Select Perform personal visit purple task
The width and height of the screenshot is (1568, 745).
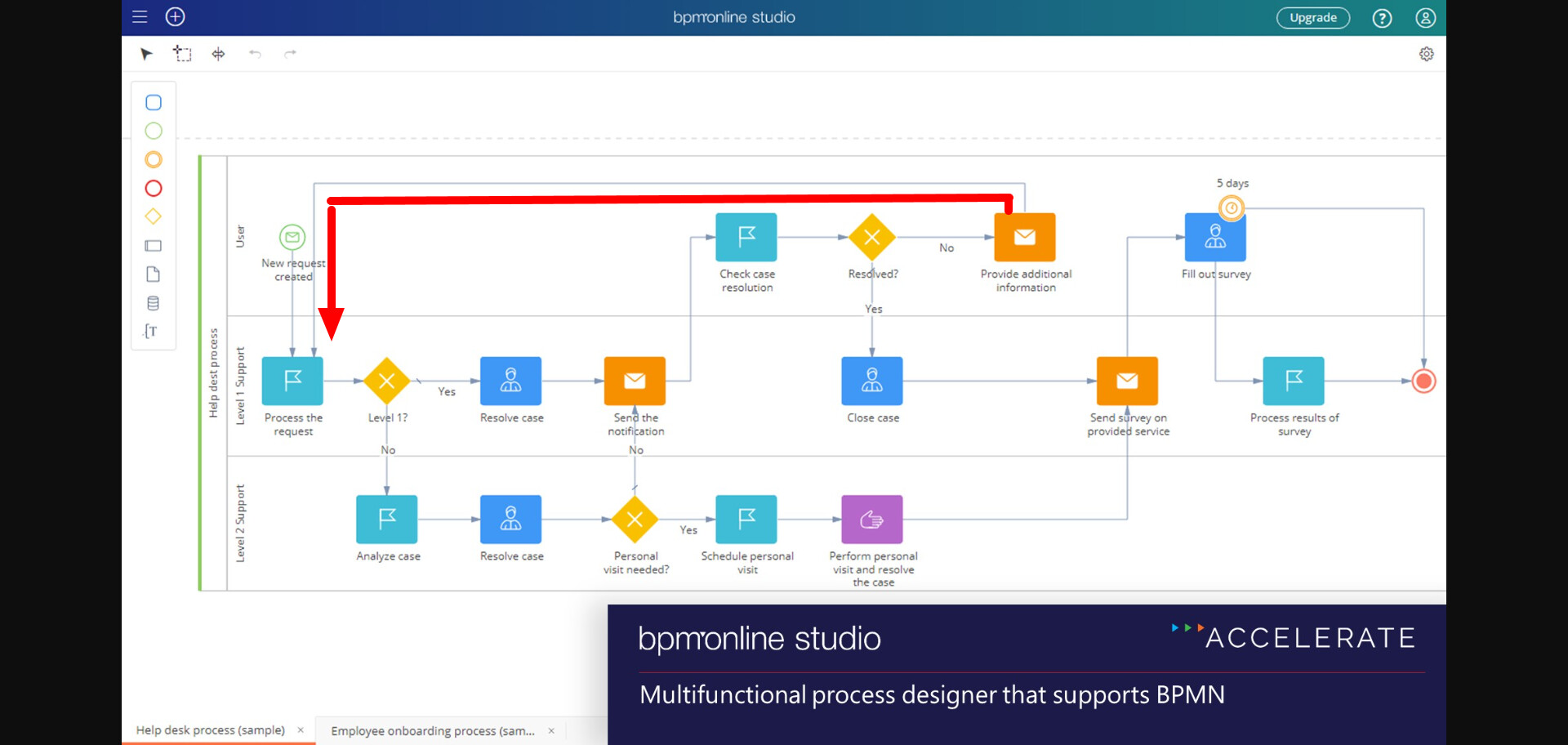872,520
